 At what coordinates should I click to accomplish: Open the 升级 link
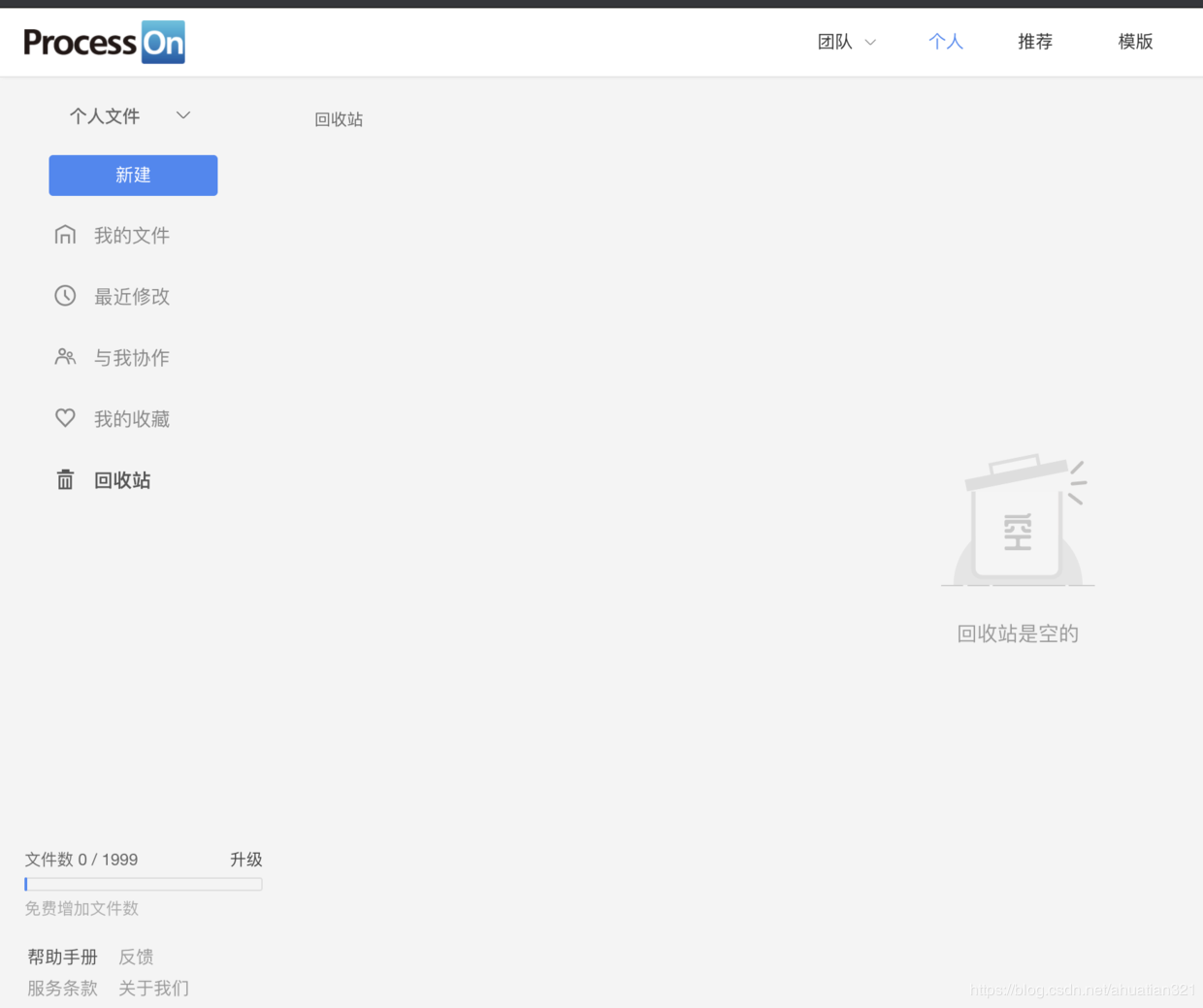pos(245,860)
